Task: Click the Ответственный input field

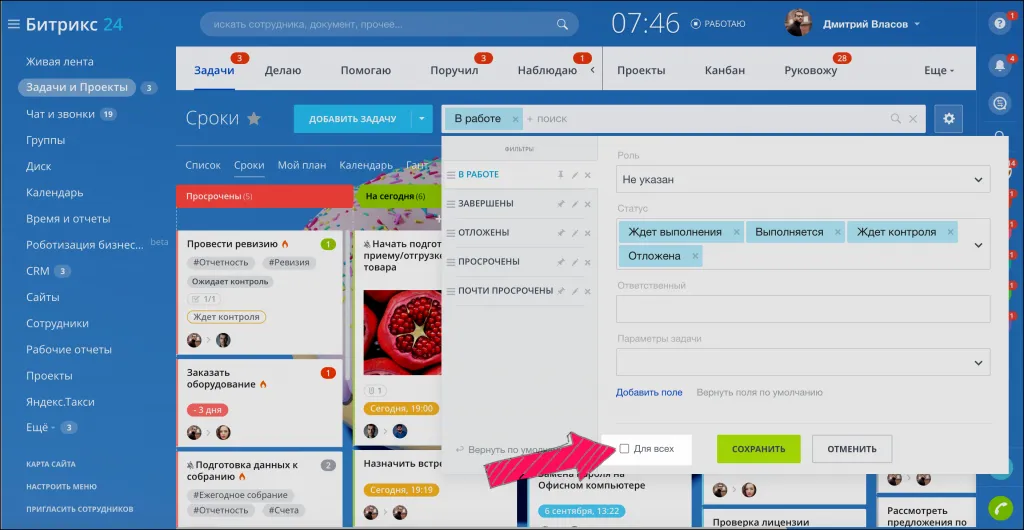Action: coord(803,309)
